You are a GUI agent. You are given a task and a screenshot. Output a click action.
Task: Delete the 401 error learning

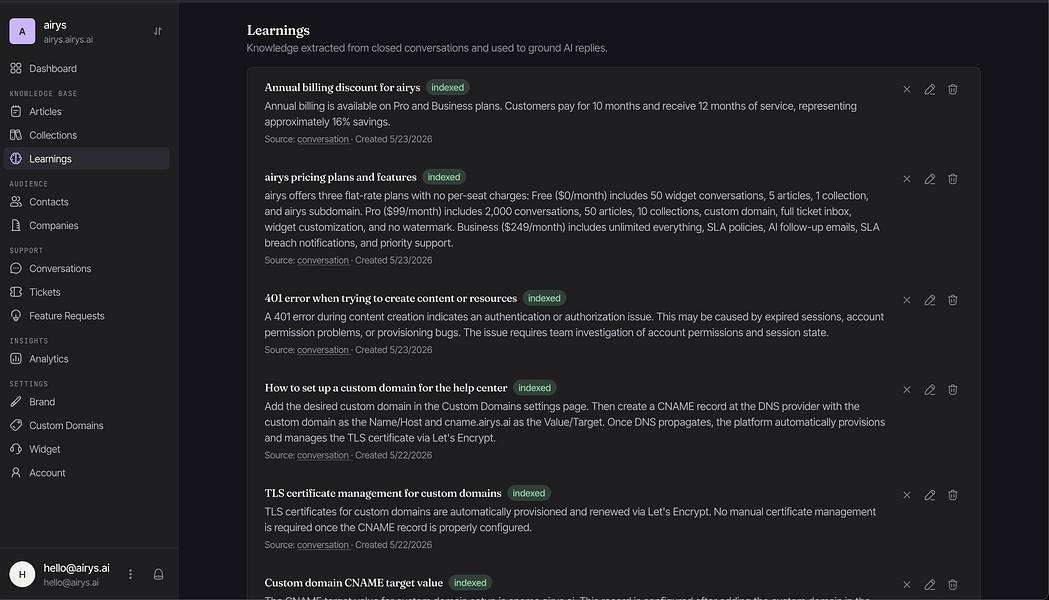click(x=953, y=300)
